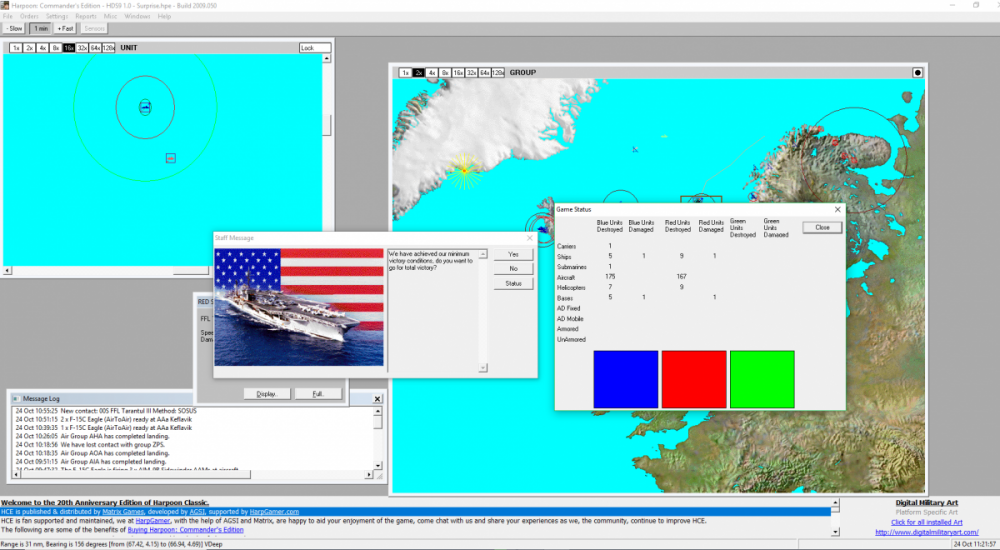Click the circular icon in Group window corner
This screenshot has height=550, width=1000.
[917, 73]
